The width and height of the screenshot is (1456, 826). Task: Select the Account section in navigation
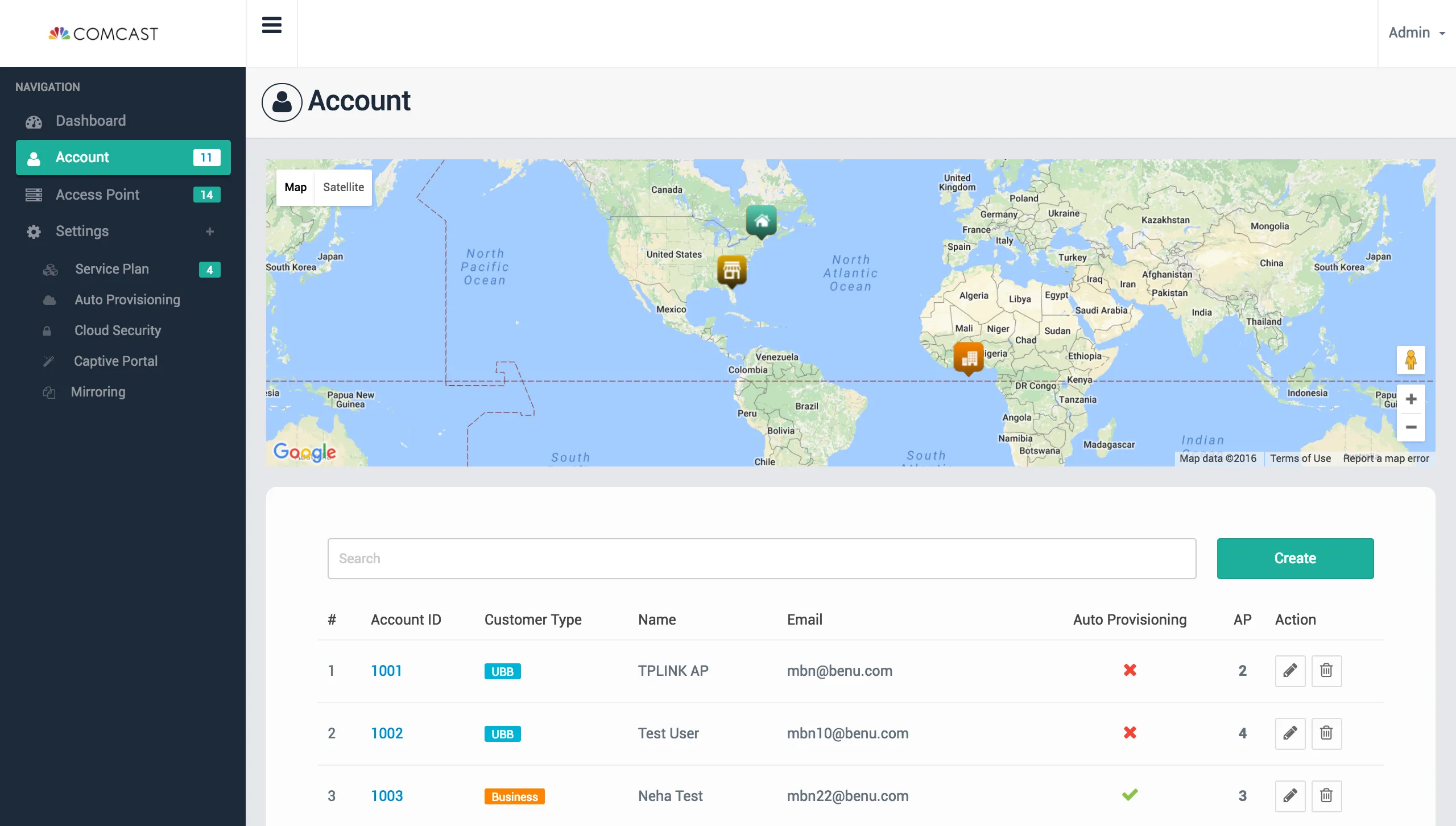tap(82, 157)
